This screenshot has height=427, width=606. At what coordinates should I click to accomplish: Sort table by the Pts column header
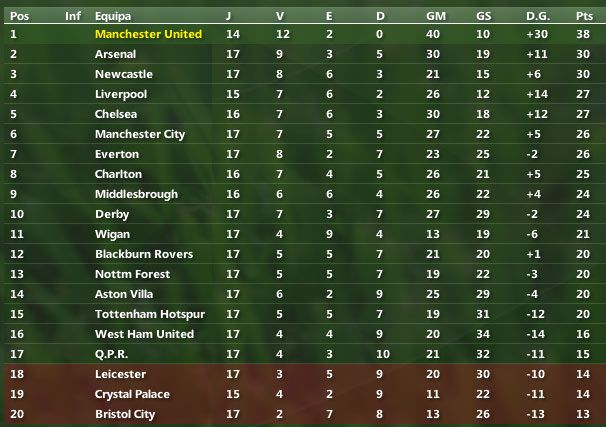[x=584, y=16]
